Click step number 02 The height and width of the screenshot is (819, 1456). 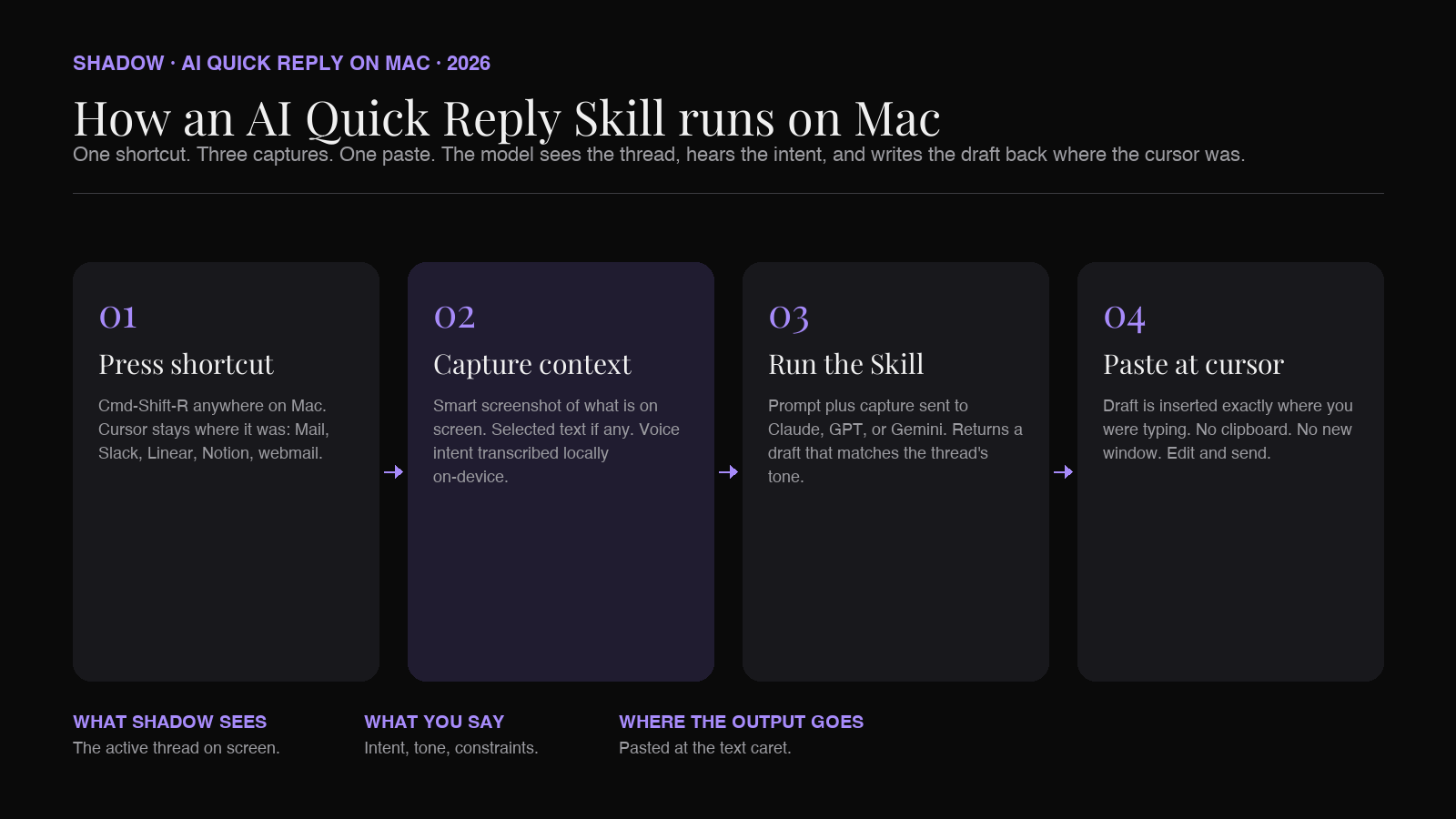[x=454, y=317]
